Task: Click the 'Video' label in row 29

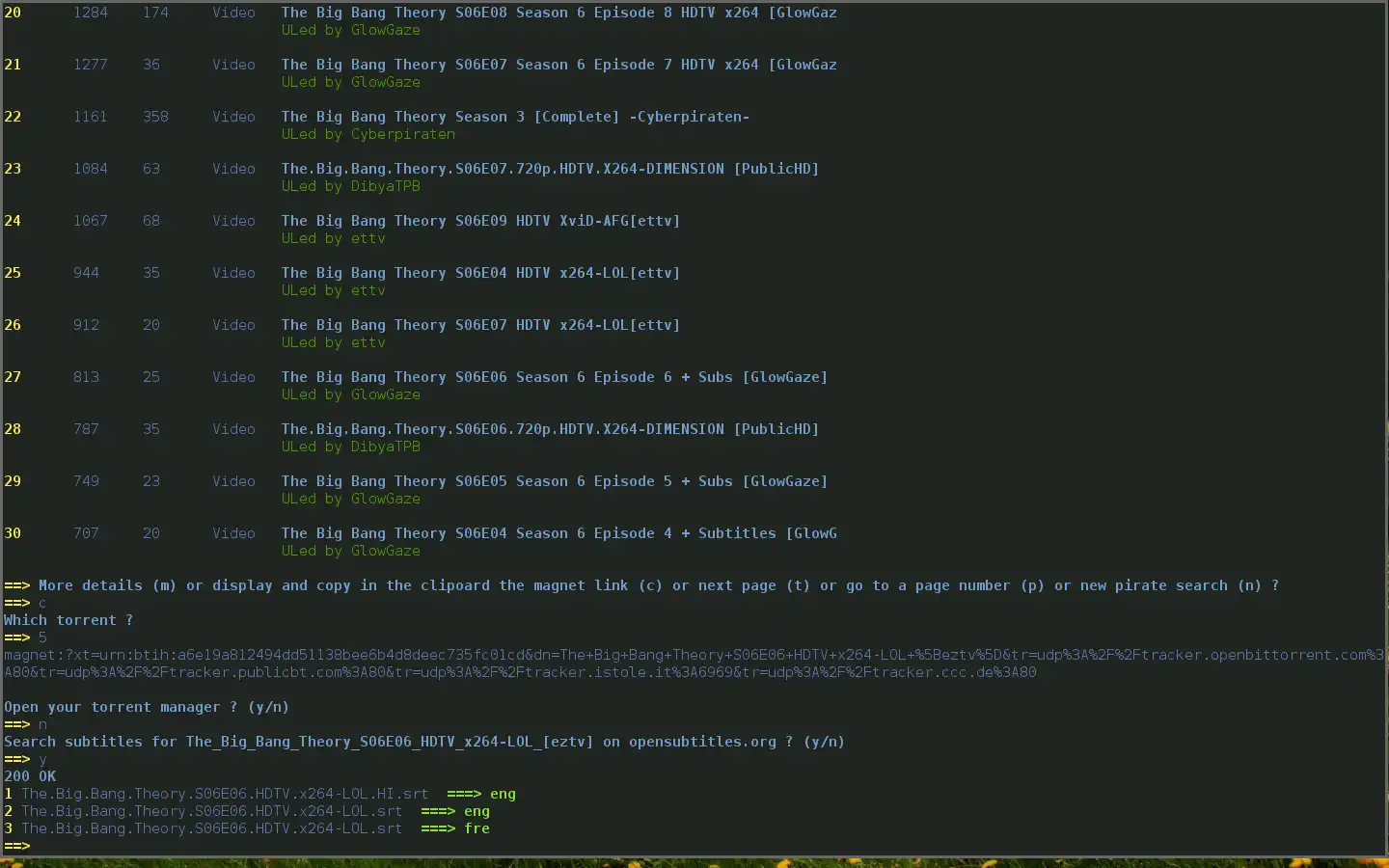Action: [x=234, y=481]
